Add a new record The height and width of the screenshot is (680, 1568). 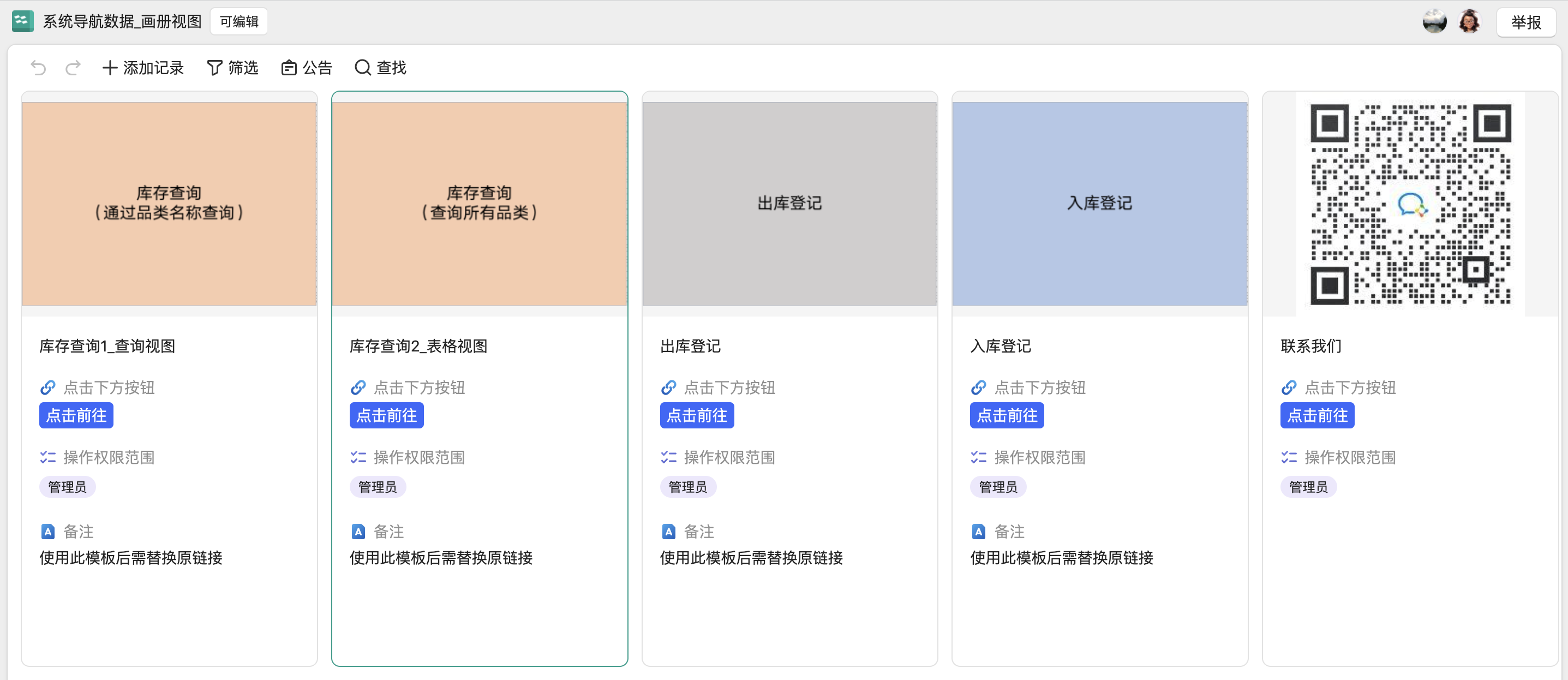143,68
